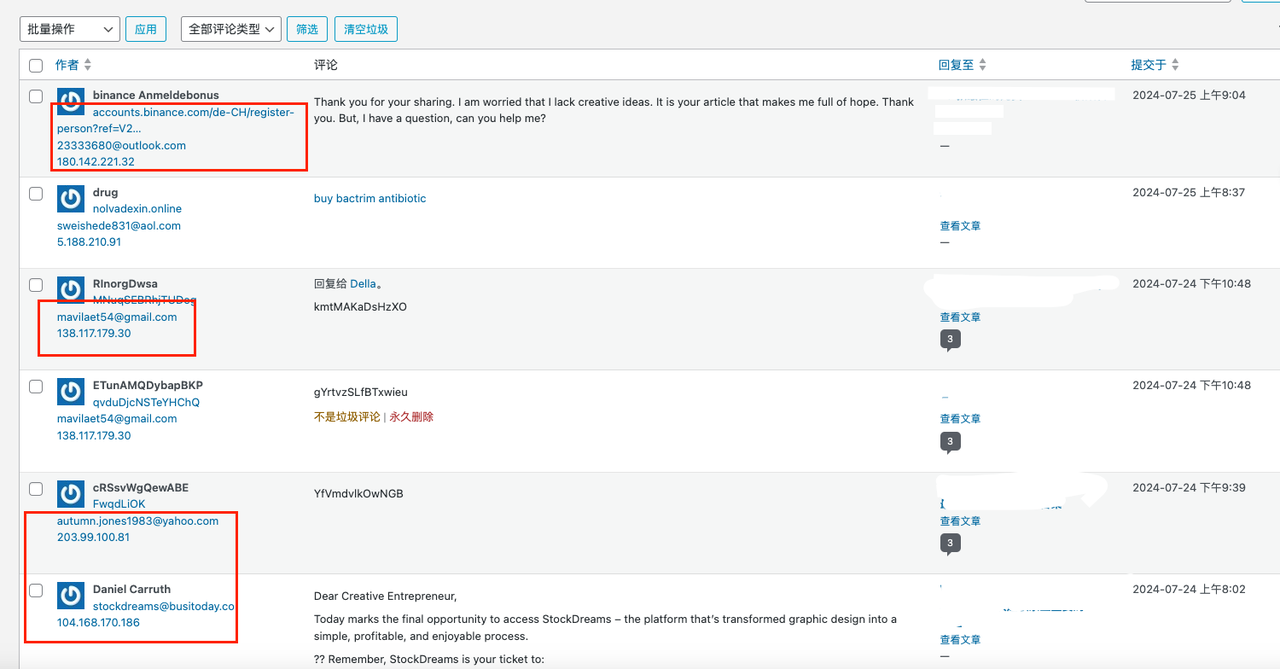Image resolution: width=1280 pixels, height=669 pixels.
Task: Open the 批量操作 bulk actions dropdown
Action: [x=69, y=29]
